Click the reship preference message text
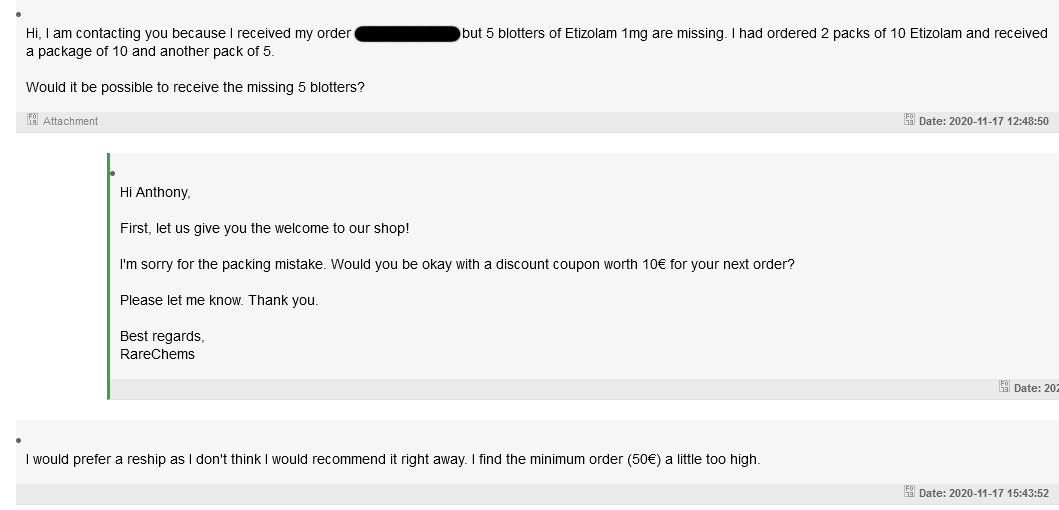This screenshot has width=1059, height=510. pyautogui.click(x=393, y=459)
